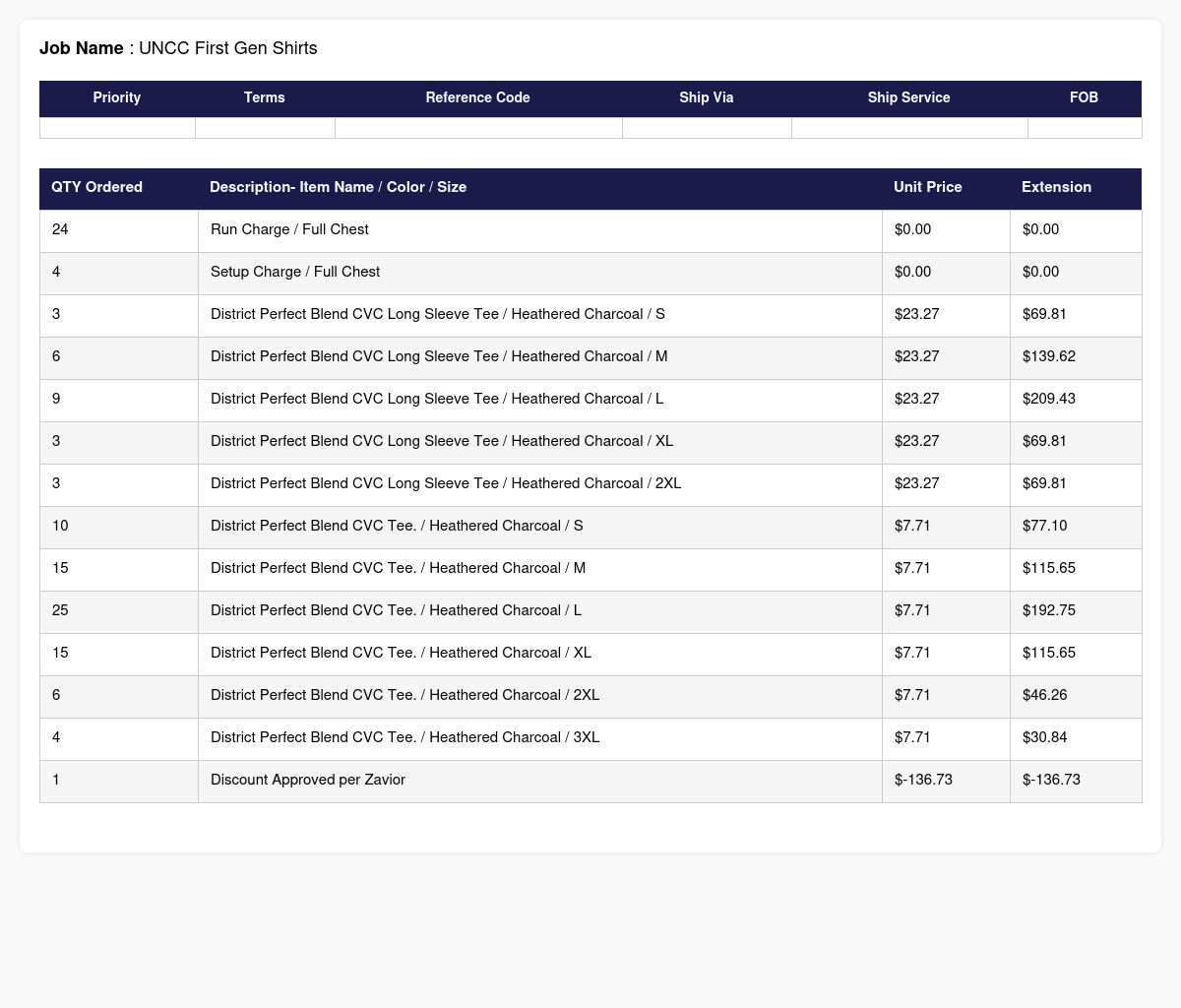Click the Extension column header
1181x1008 pixels.
click(1076, 187)
